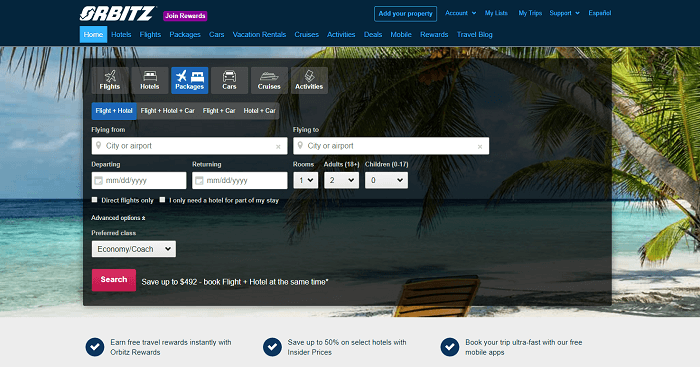Image resolution: width=700 pixels, height=367 pixels.
Task: Click Add your property button
Action: point(405,13)
